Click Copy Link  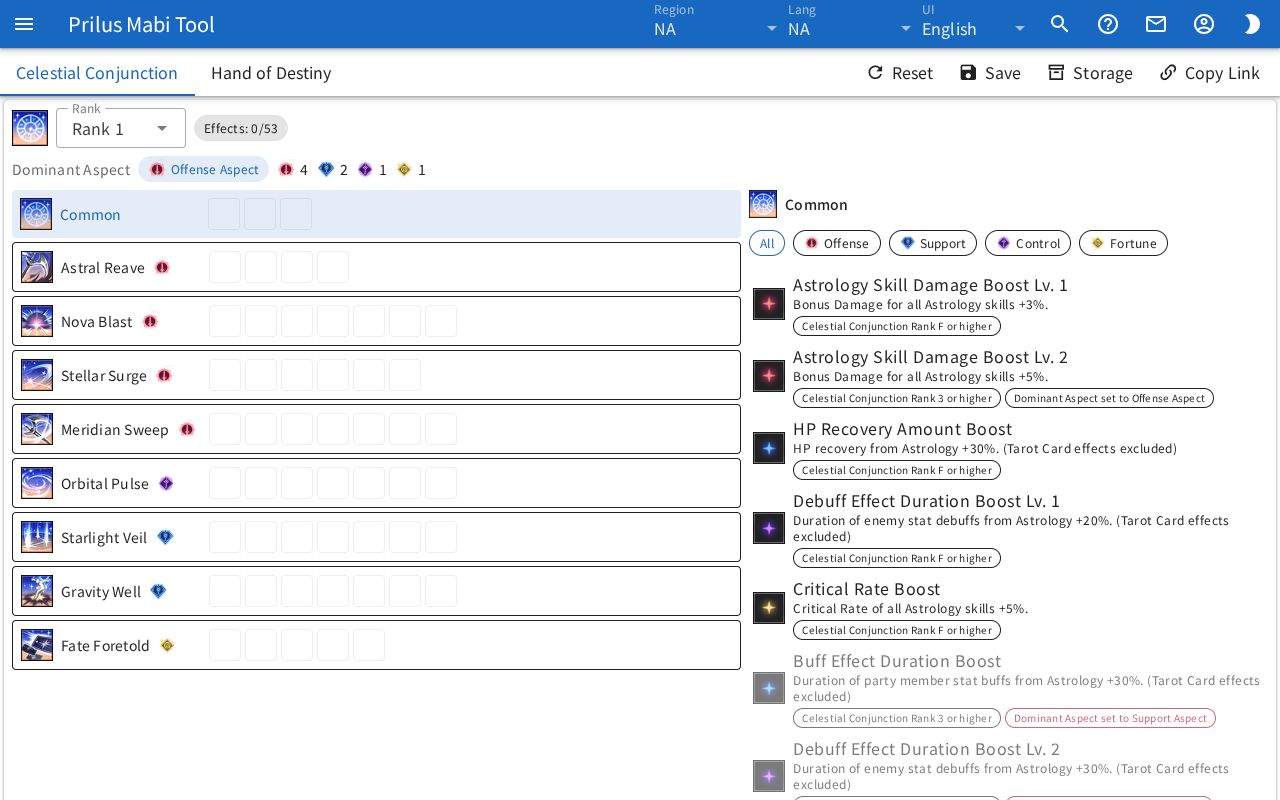(x=1210, y=73)
